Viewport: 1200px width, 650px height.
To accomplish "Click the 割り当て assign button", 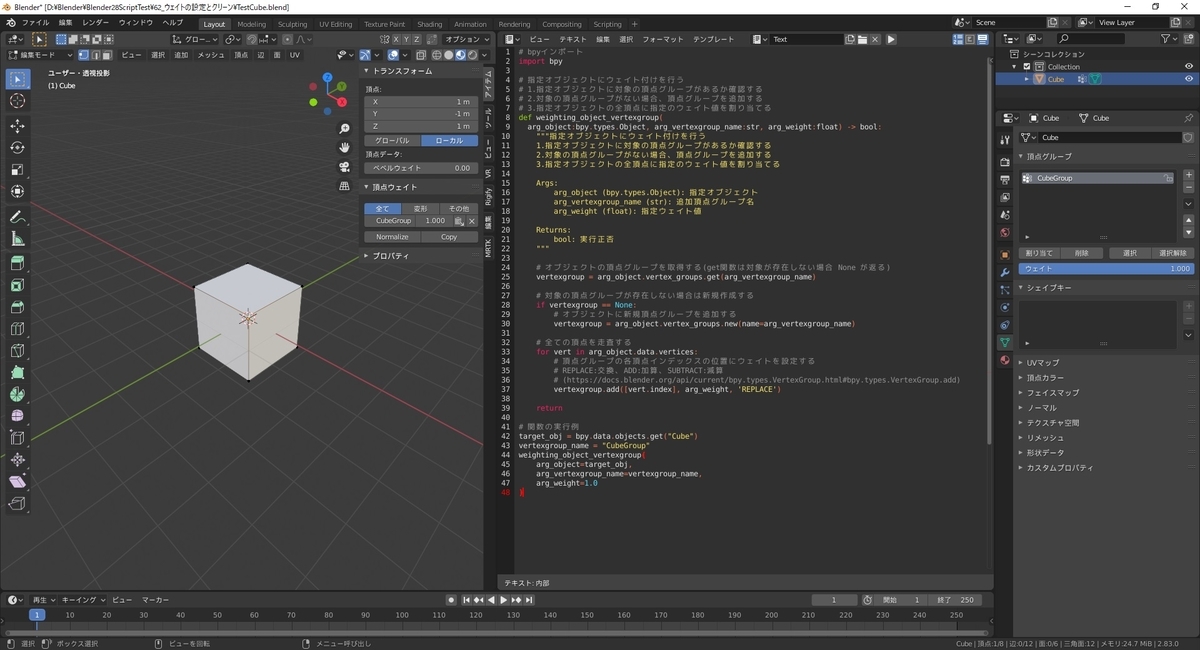I will pos(1039,253).
